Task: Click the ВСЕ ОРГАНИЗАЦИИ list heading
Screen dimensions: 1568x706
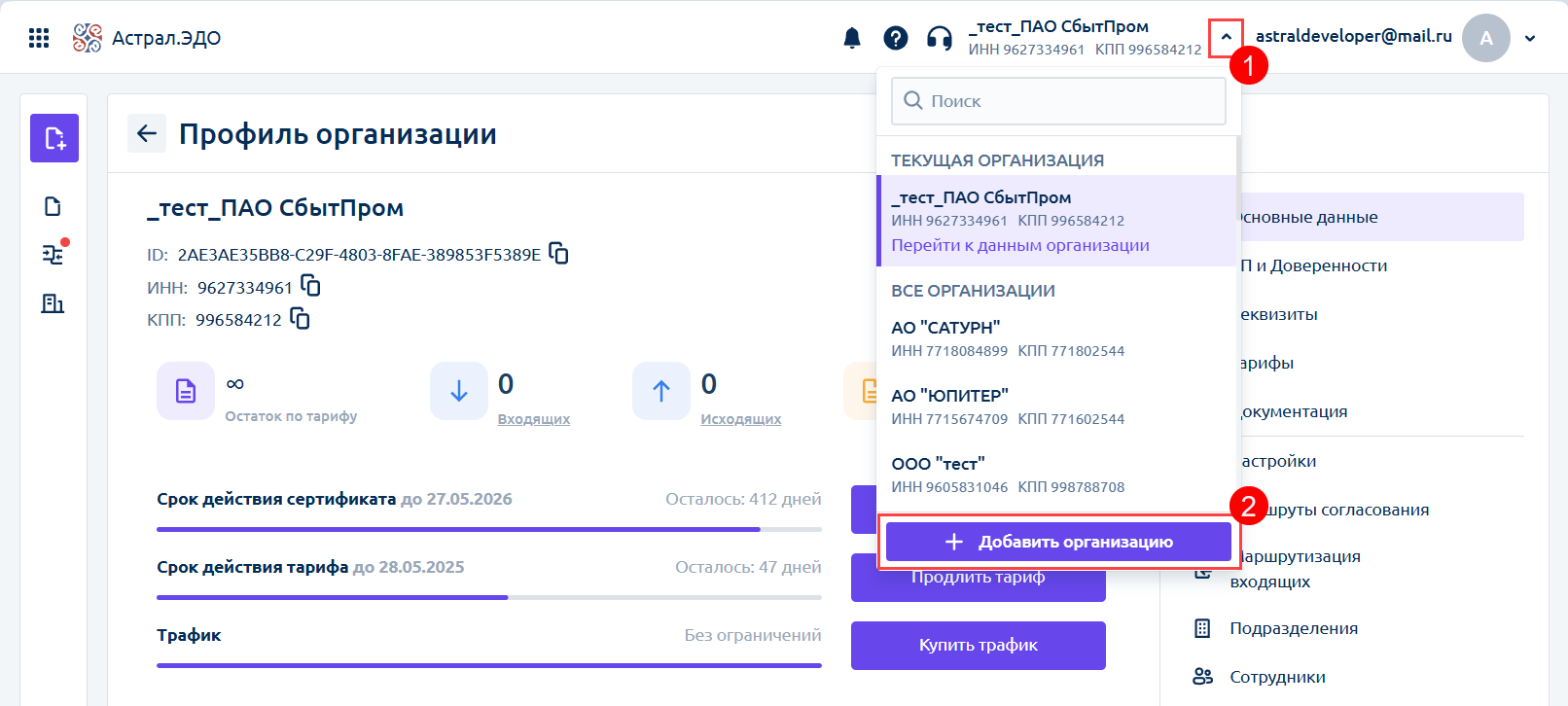Action: (973, 291)
